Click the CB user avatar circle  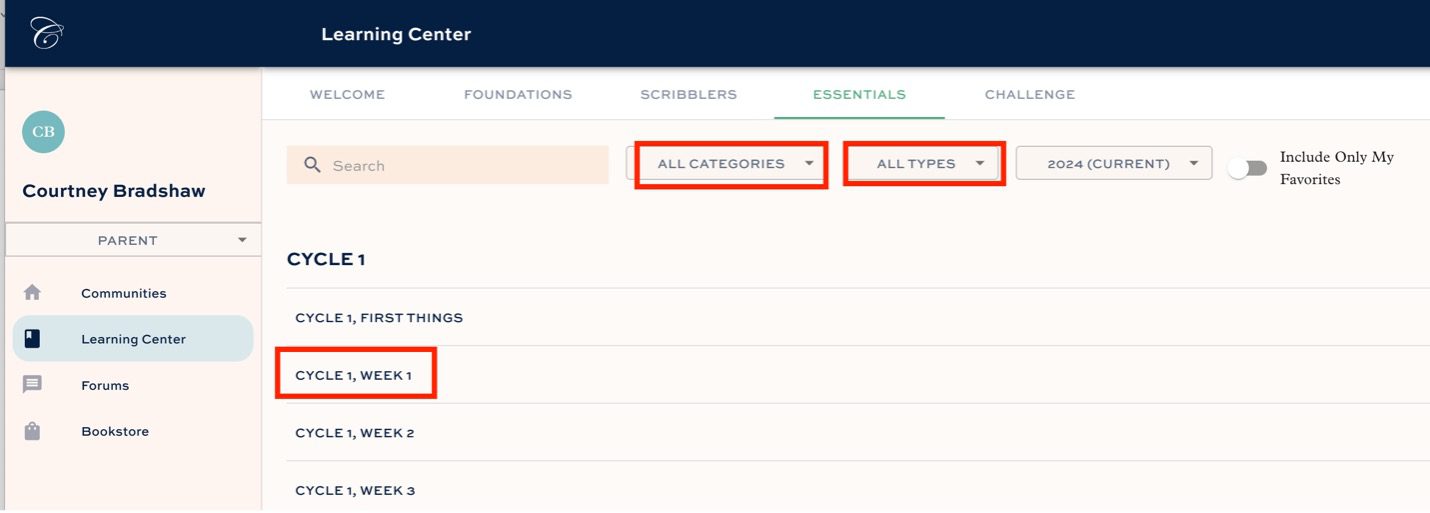coord(43,132)
